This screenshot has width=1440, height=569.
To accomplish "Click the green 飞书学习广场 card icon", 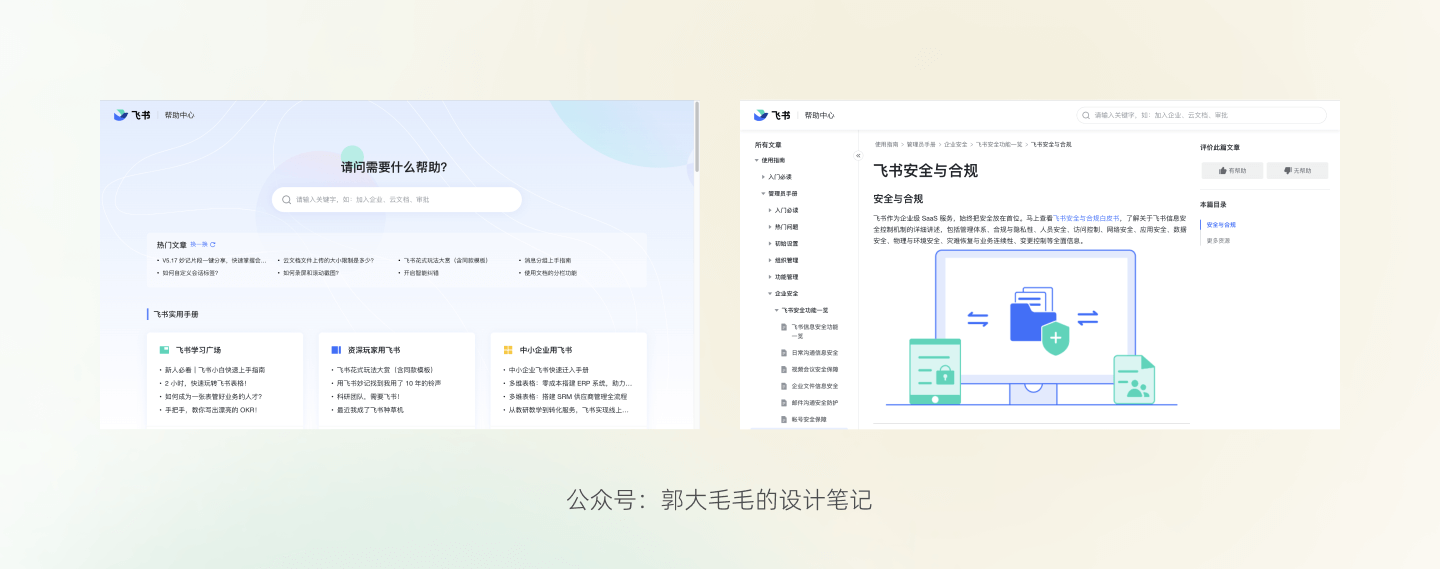I will click(164, 350).
